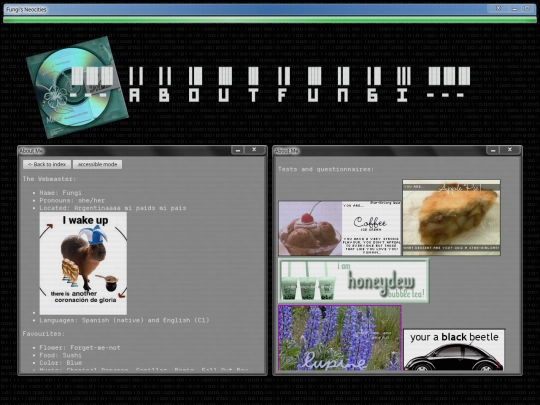Click the 'Food: Sushi' entry

(x=61, y=355)
